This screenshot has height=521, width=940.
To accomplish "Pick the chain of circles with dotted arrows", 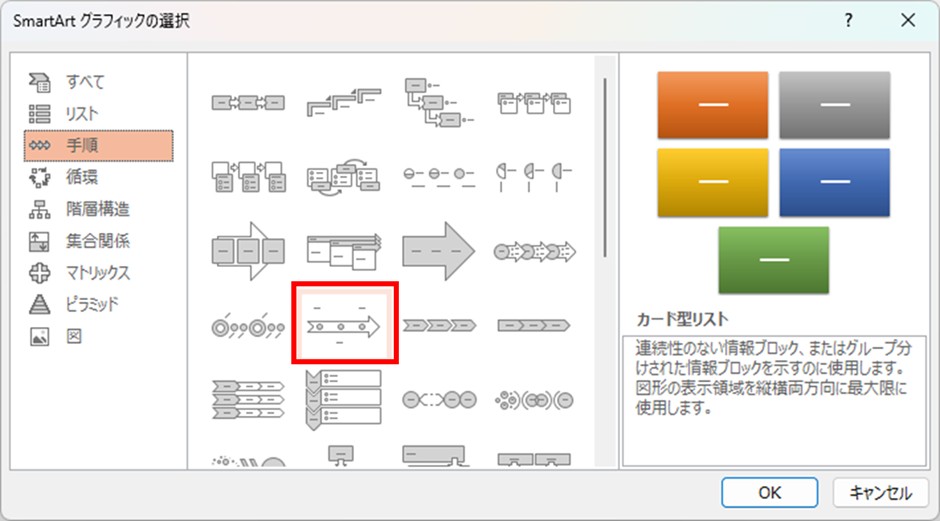I will (534, 251).
